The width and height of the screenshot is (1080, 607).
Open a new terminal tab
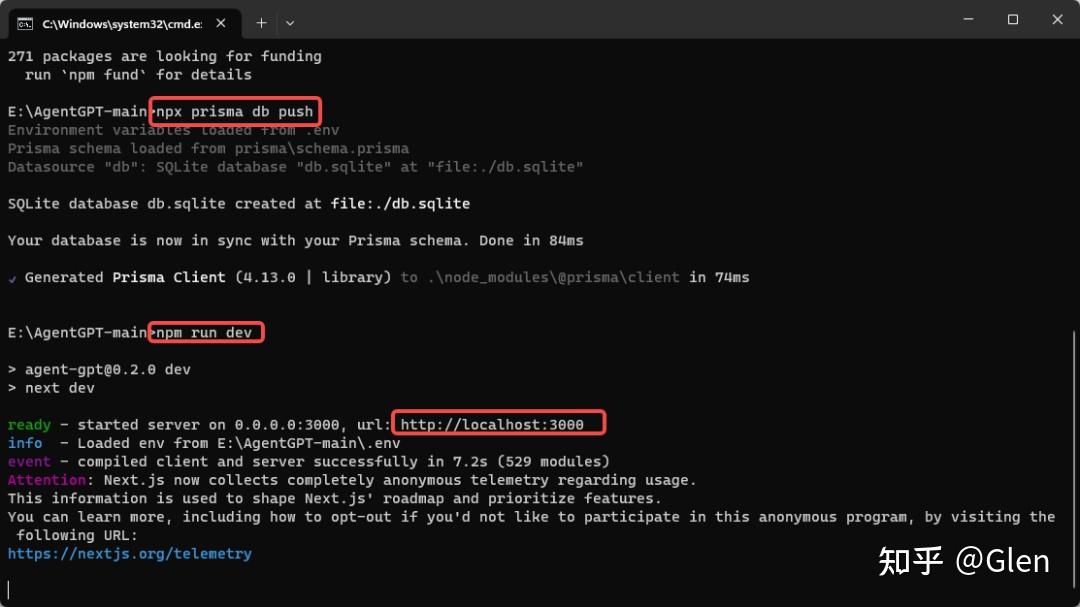(261, 23)
